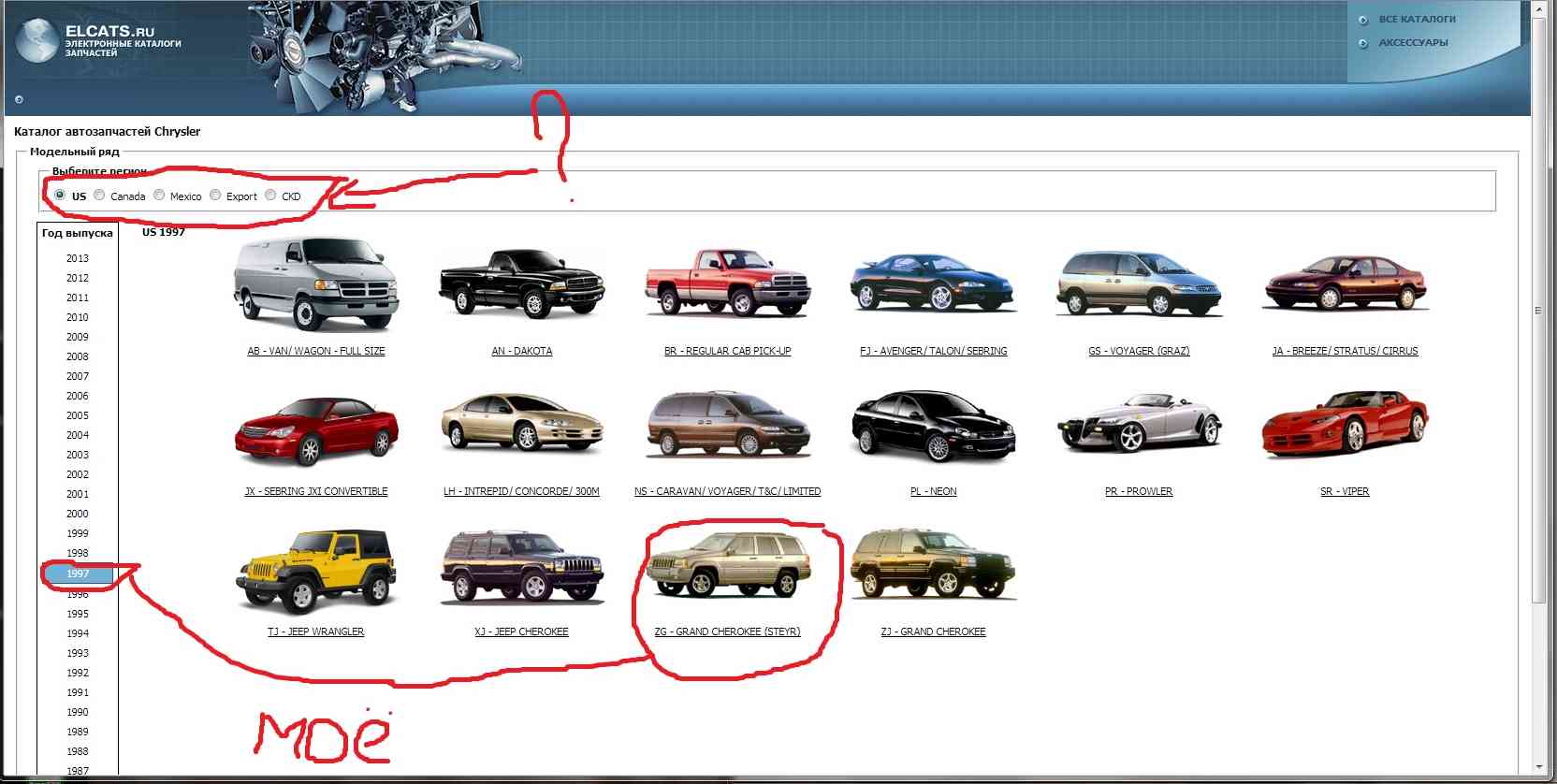Open the ZG Grand Cherokee (Steyr) thumbnail
This screenshot has width=1557, height=784.
[x=727, y=564]
